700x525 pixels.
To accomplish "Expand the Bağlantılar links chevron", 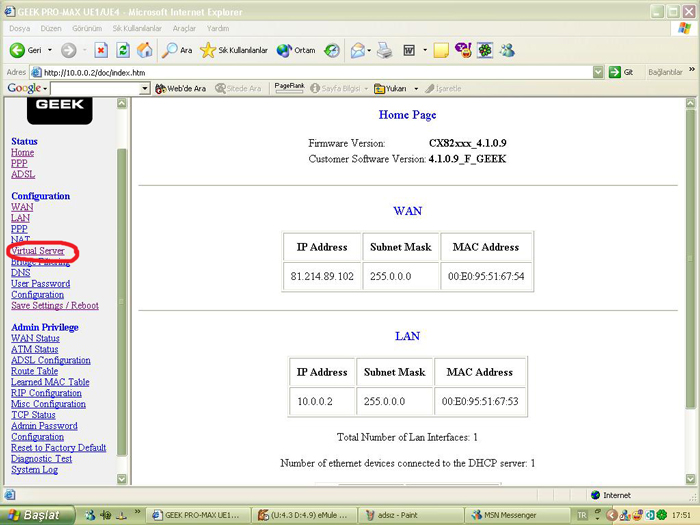I will pos(692,70).
